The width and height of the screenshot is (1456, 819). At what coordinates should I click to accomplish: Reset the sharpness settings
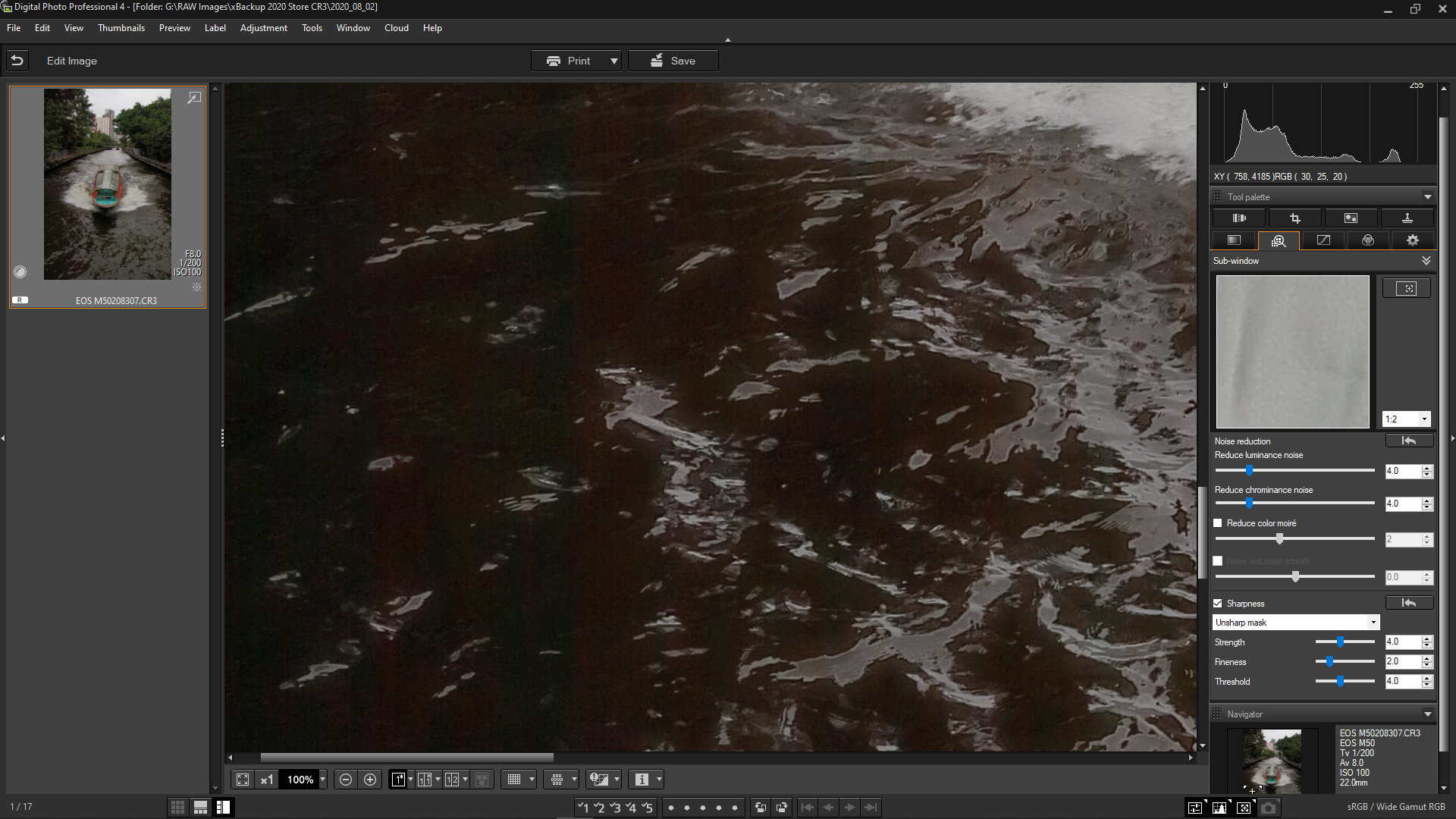(1409, 603)
